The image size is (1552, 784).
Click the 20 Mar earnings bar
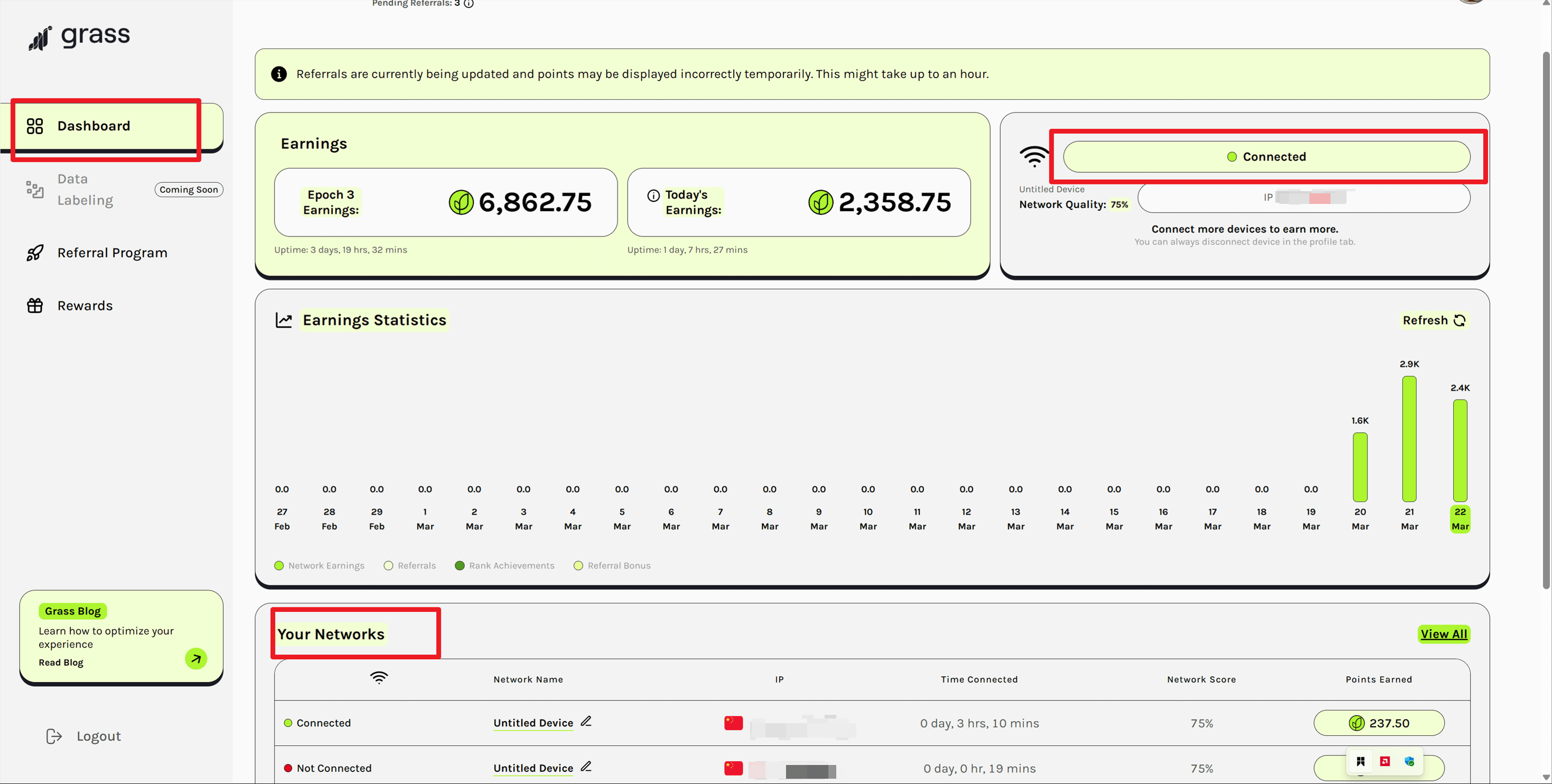pyautogui.click(x=1360, y=466)
